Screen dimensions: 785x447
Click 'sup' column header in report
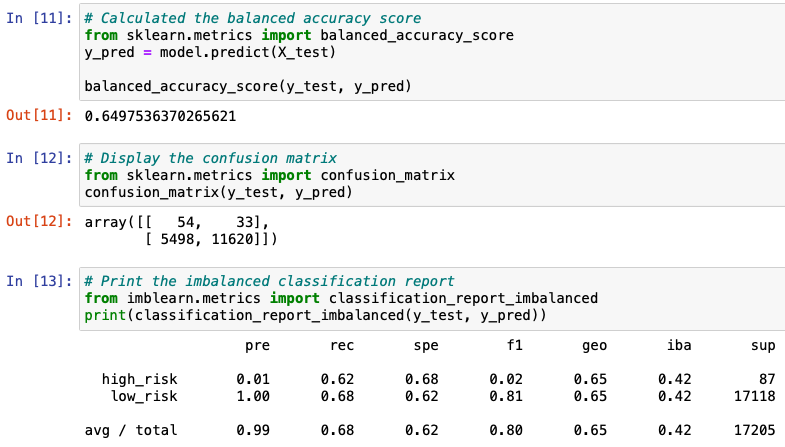pos(763,346)
